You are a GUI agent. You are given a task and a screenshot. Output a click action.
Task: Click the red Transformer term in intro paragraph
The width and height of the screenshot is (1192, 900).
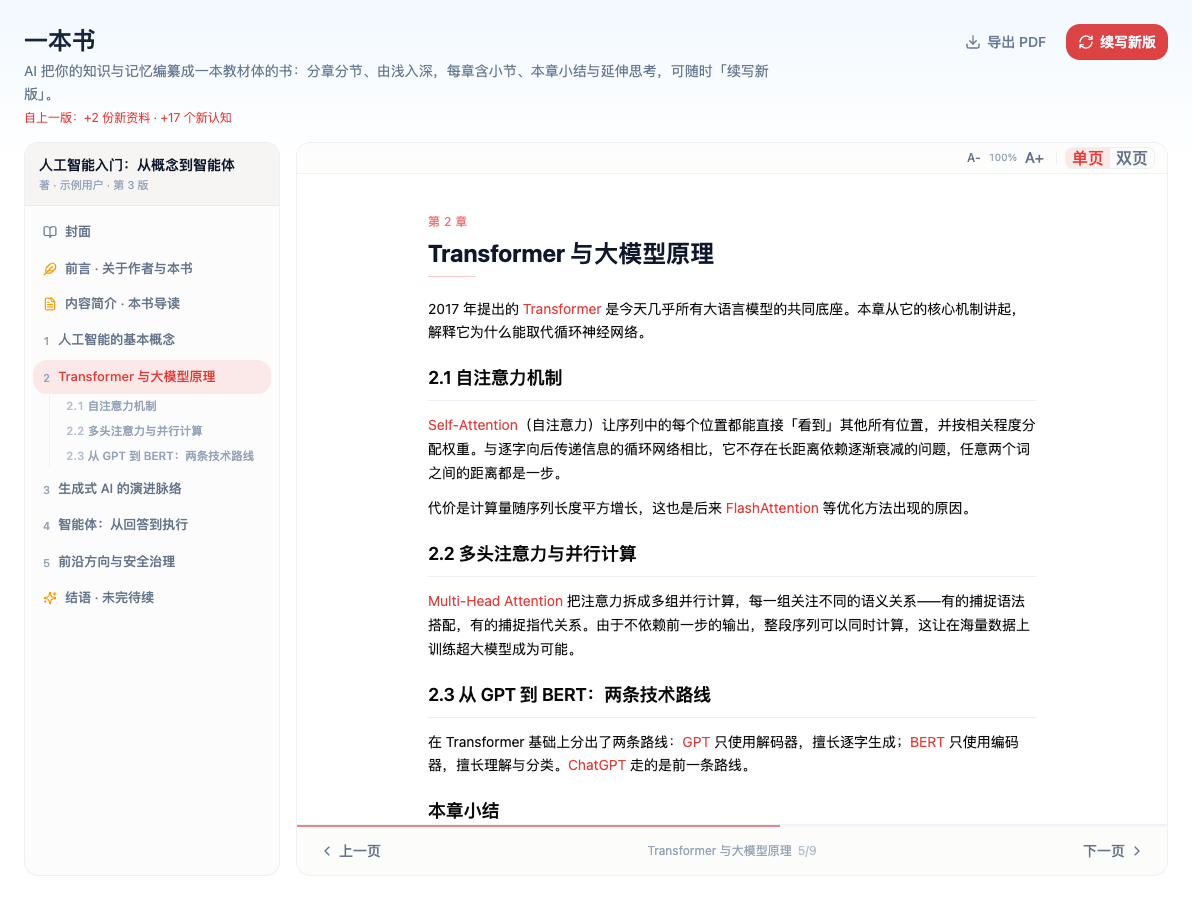[x=562, y=309]
